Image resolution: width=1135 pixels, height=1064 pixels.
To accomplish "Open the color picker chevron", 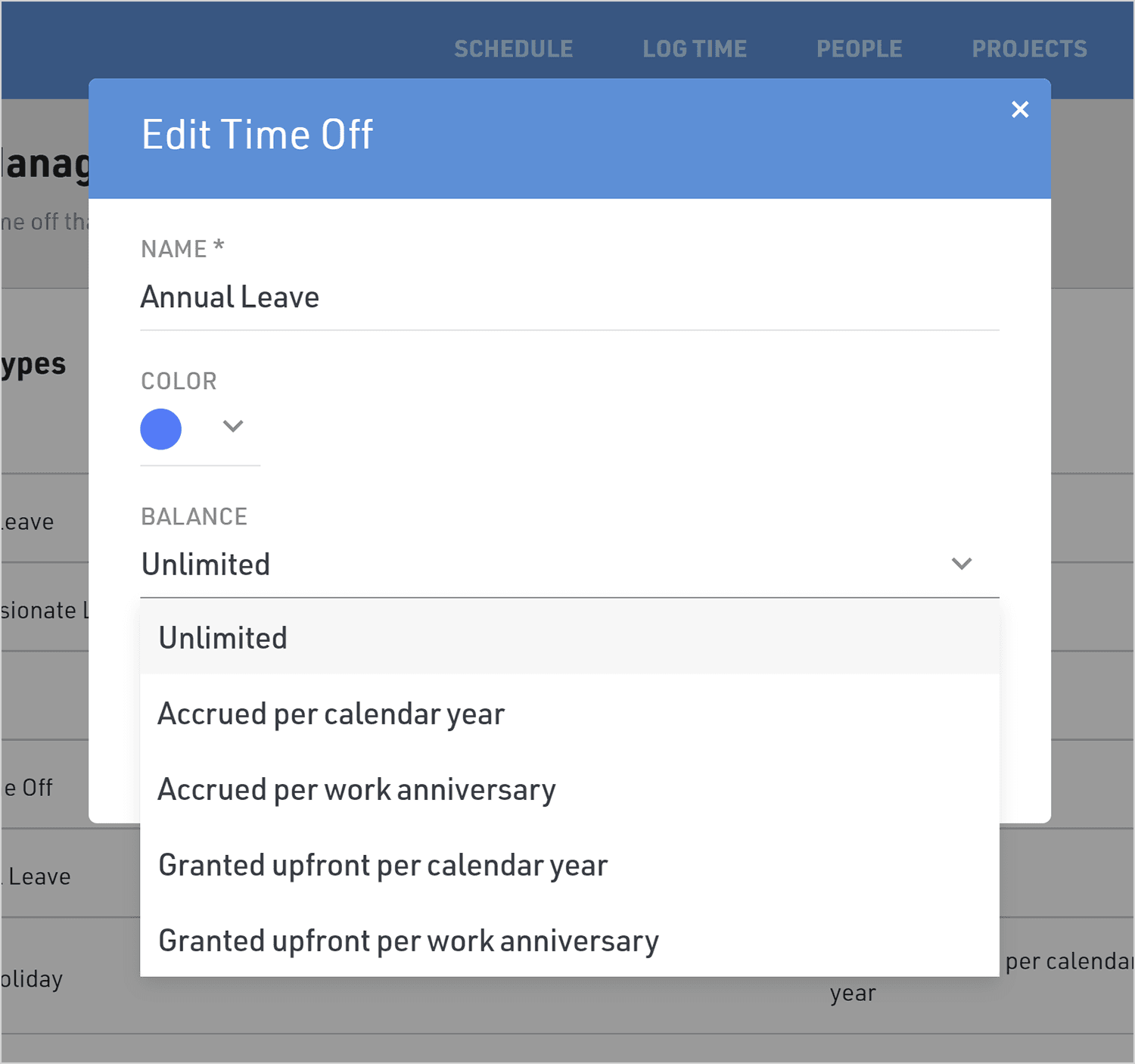I will point(233,426).
